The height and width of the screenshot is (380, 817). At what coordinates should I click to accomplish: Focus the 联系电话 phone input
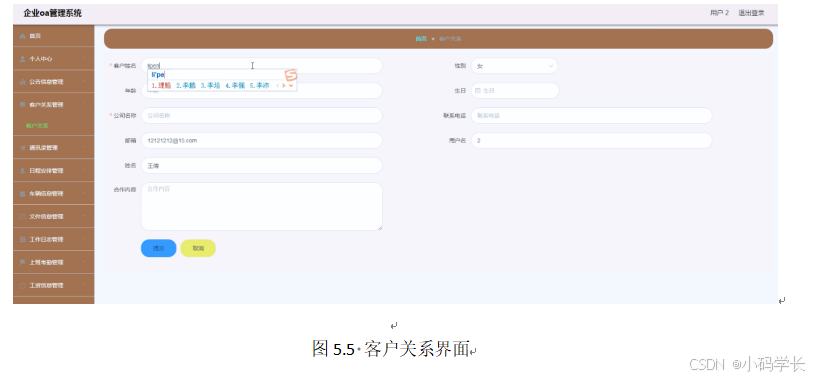591,116
